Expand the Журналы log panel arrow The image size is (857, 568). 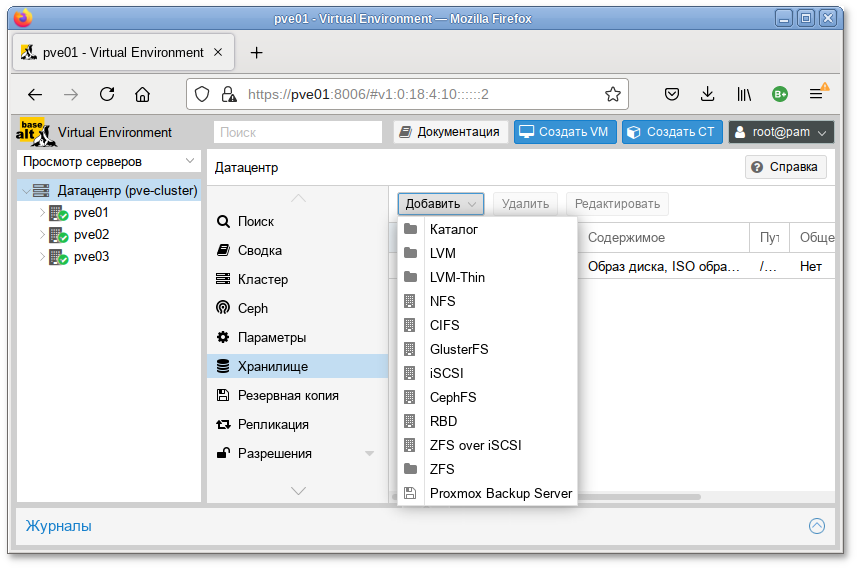(817, 526)
